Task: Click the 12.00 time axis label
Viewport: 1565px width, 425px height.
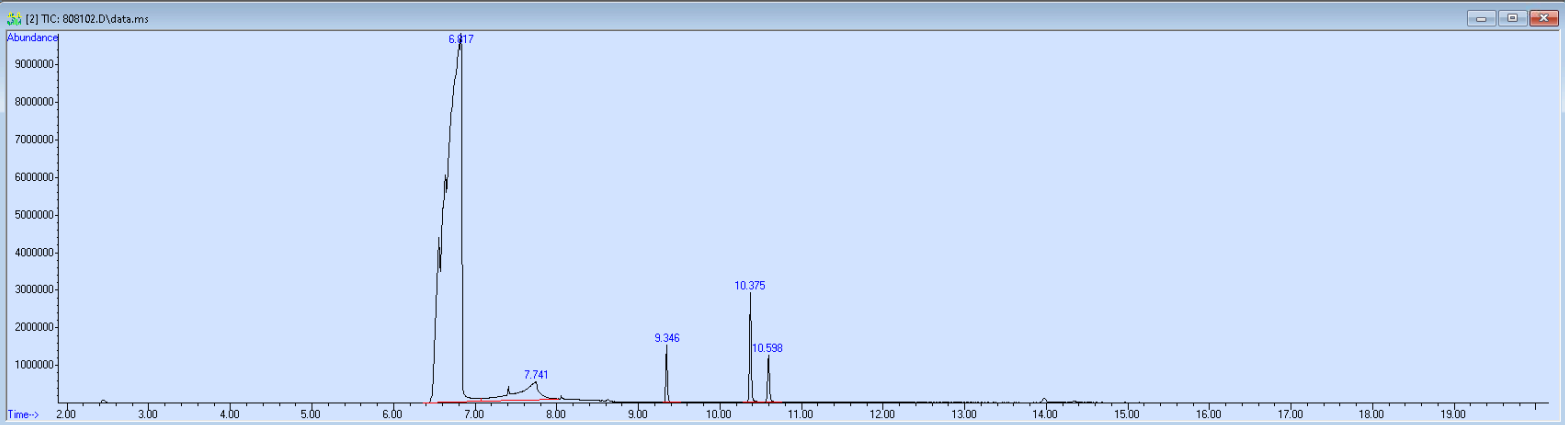Action: [882, 413]
